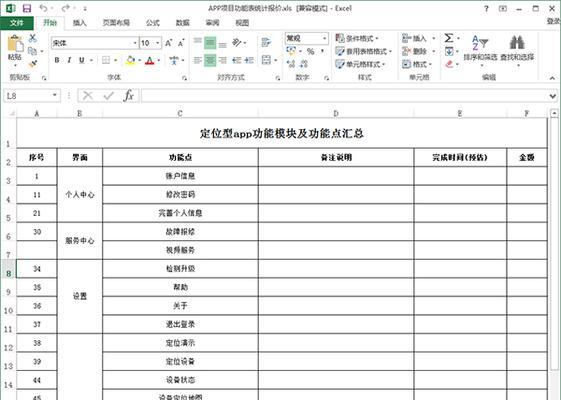Viewport: 561px width, 400px height.
Task: Click the Increase Indent icon
Action: (x=249, y=60)
